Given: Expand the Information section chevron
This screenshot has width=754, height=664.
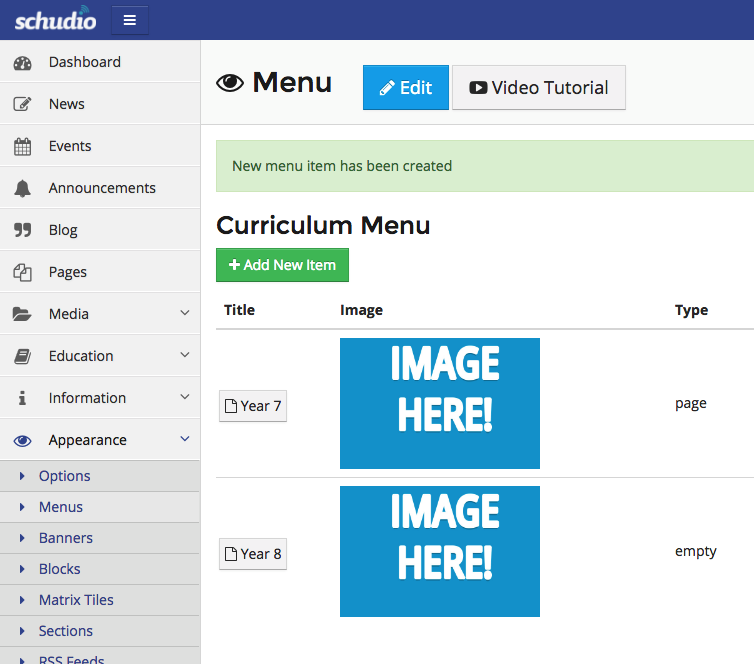Looking at the screenshot, I should (185, 397).
